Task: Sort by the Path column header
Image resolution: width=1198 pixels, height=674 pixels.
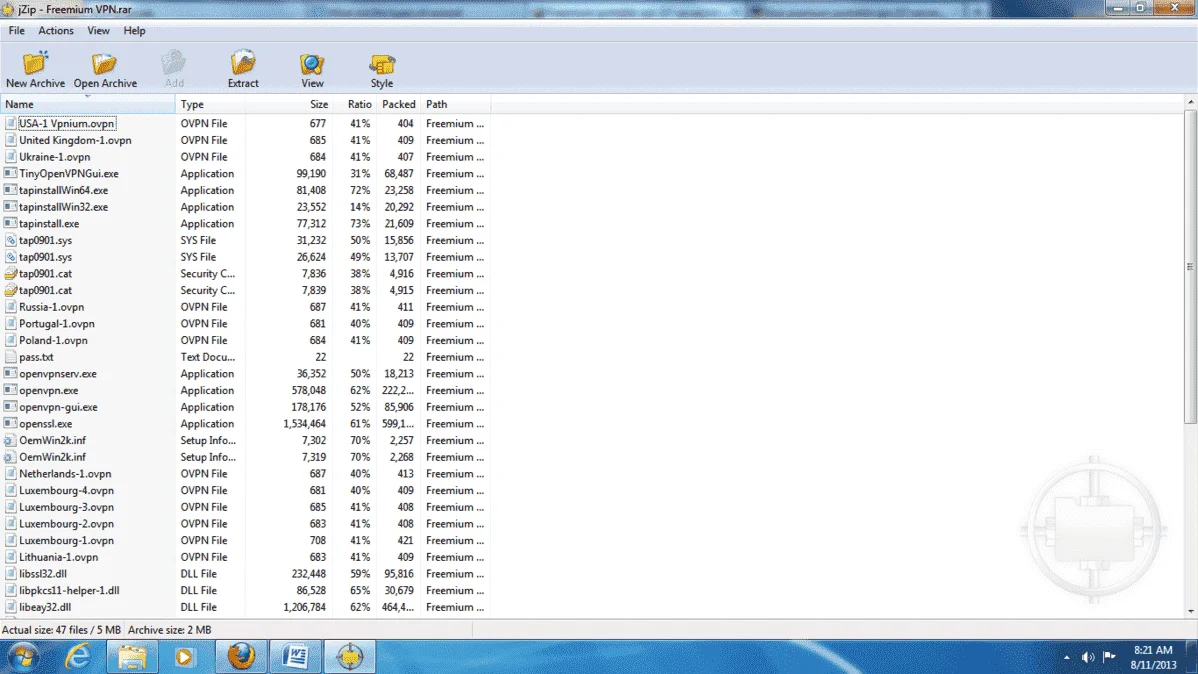Action: [x=455, y=104]
